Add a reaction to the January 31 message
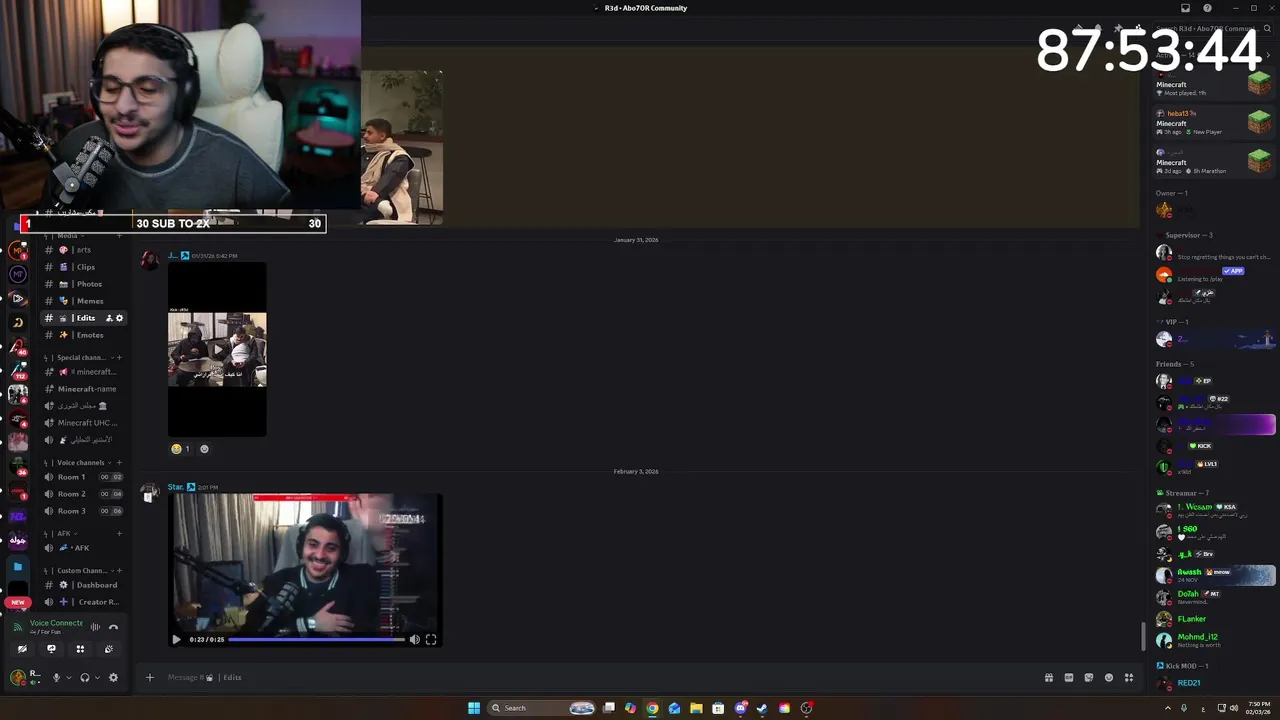This screenshot has width=1280, height=720. pos(204,449)
